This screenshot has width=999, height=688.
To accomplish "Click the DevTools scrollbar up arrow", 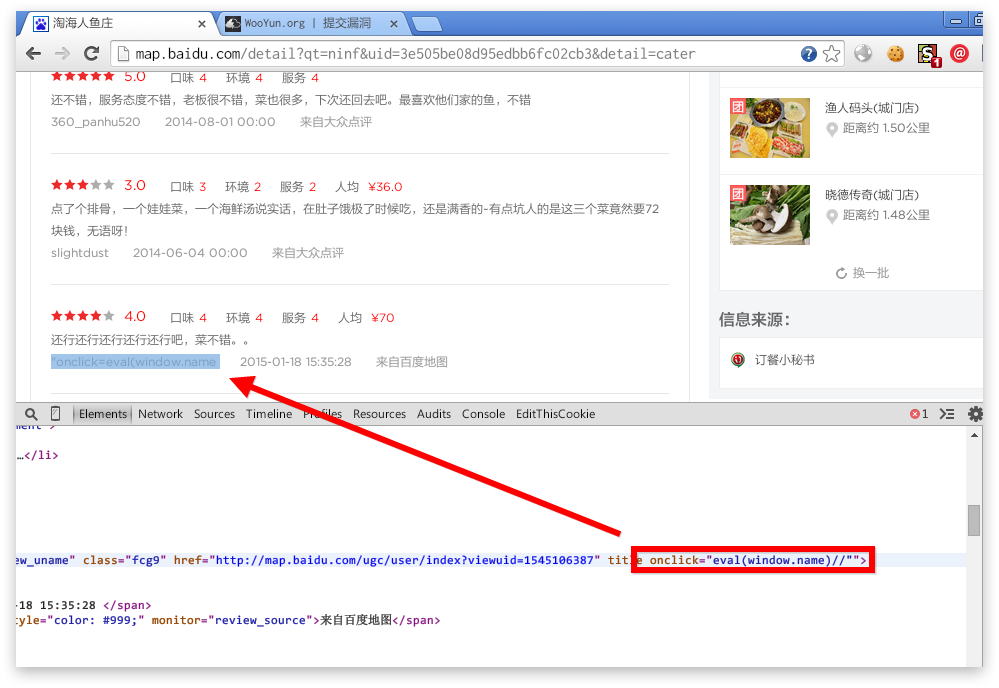I will point(974,435).
